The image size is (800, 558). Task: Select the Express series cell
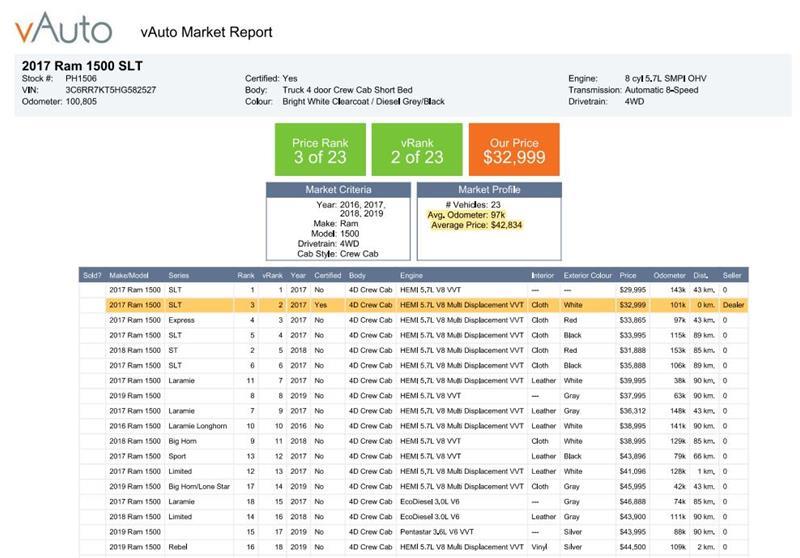click(182, 320)
